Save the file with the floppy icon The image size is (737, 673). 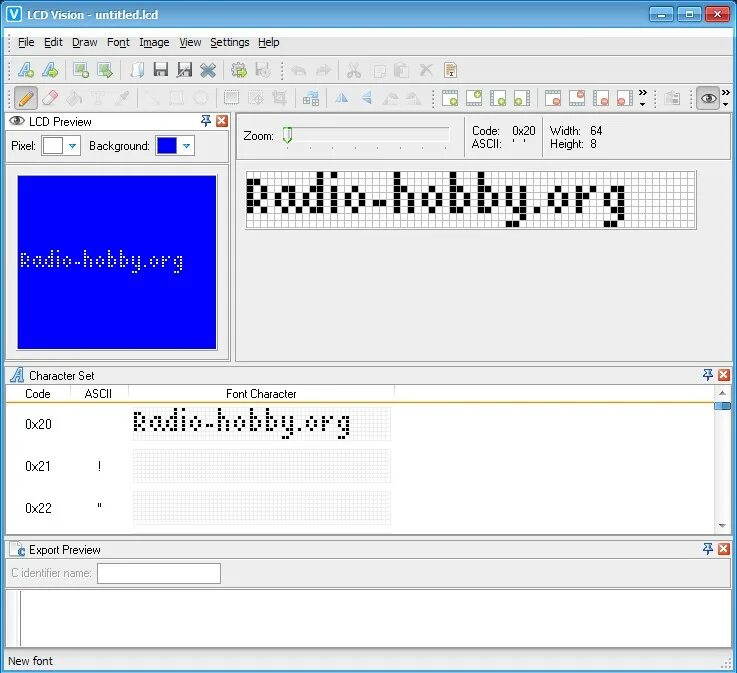click(161, 70)
